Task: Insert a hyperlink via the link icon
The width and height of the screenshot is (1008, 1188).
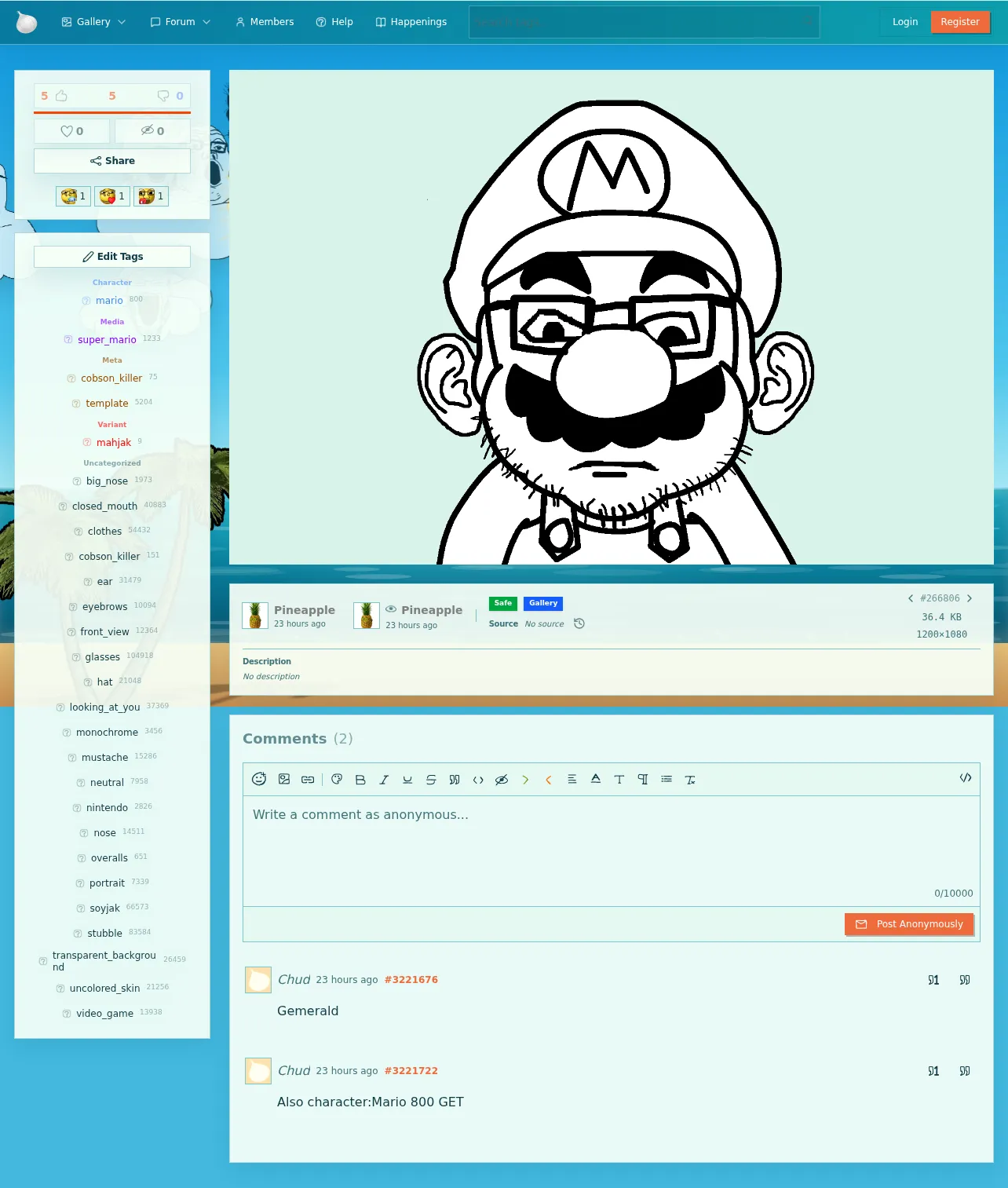Action: [308, 779]
